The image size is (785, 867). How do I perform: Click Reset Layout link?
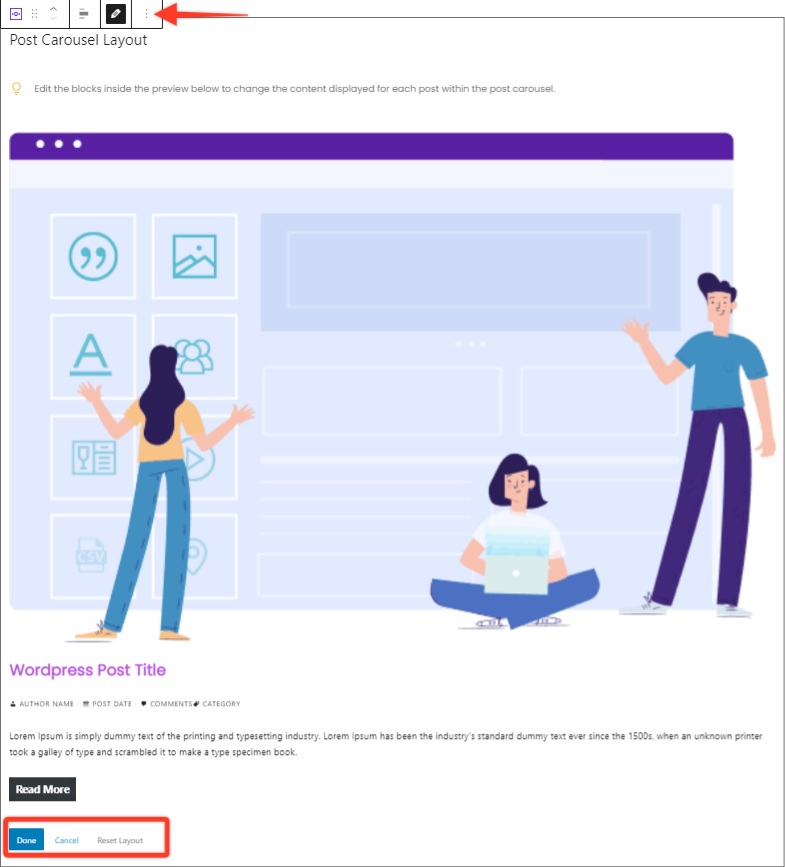point(120,840)
